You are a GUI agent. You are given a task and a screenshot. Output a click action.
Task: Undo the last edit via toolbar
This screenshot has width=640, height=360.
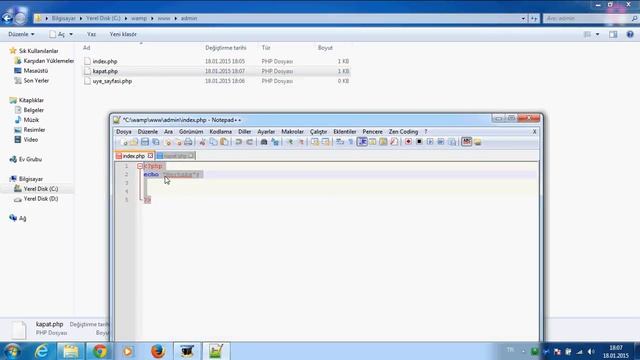[239, 142]
